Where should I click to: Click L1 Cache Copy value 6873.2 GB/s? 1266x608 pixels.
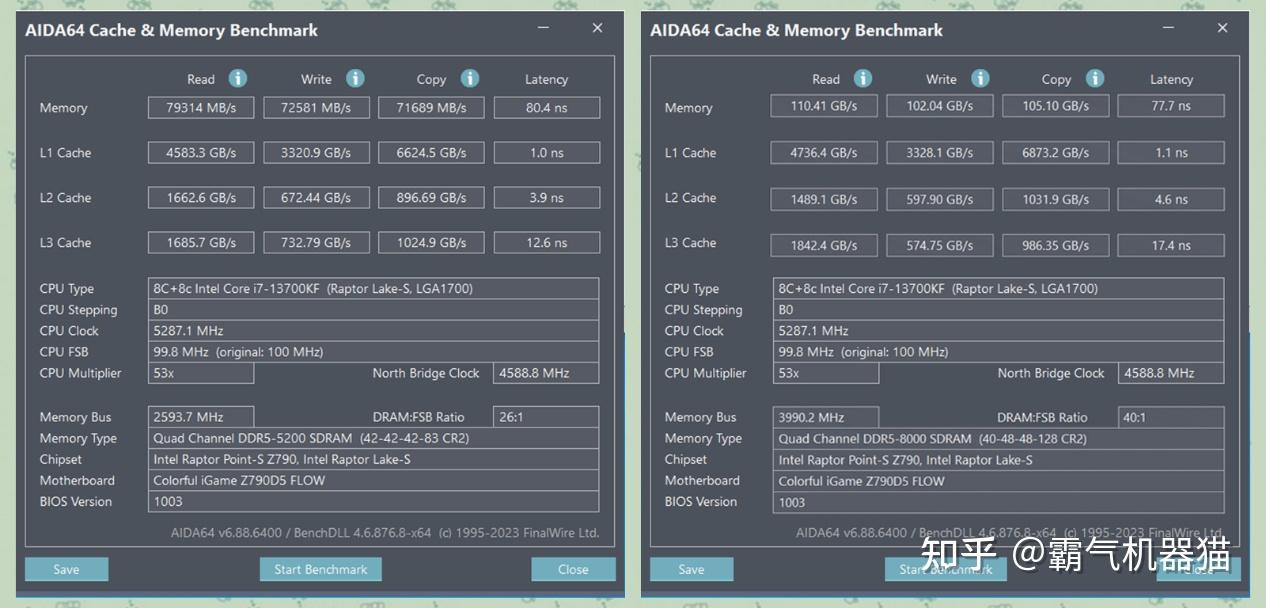tap(1056, 152)
